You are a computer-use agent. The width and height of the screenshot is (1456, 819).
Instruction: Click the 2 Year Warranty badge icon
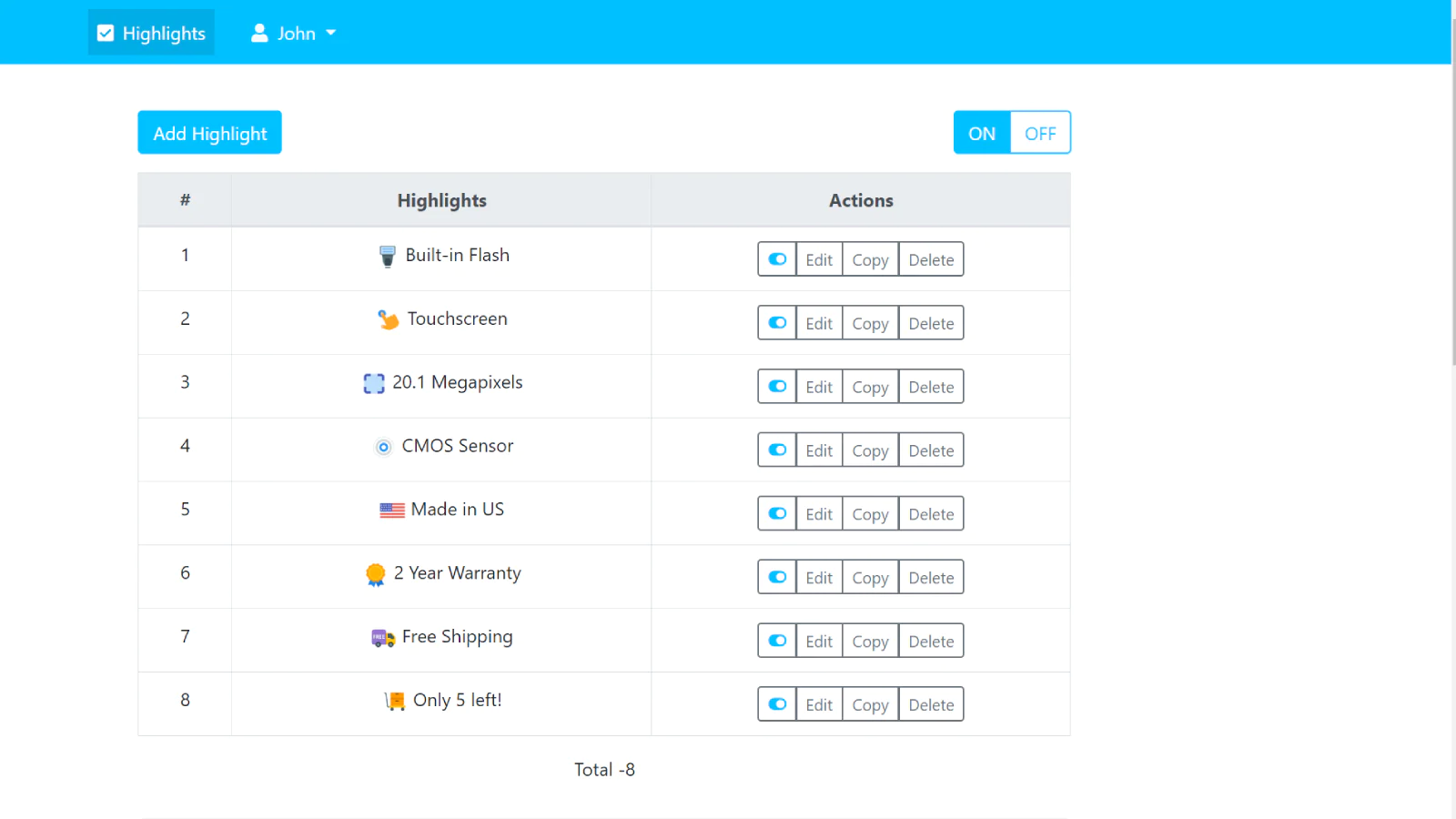pyautogui.click(x=376, y=574)
